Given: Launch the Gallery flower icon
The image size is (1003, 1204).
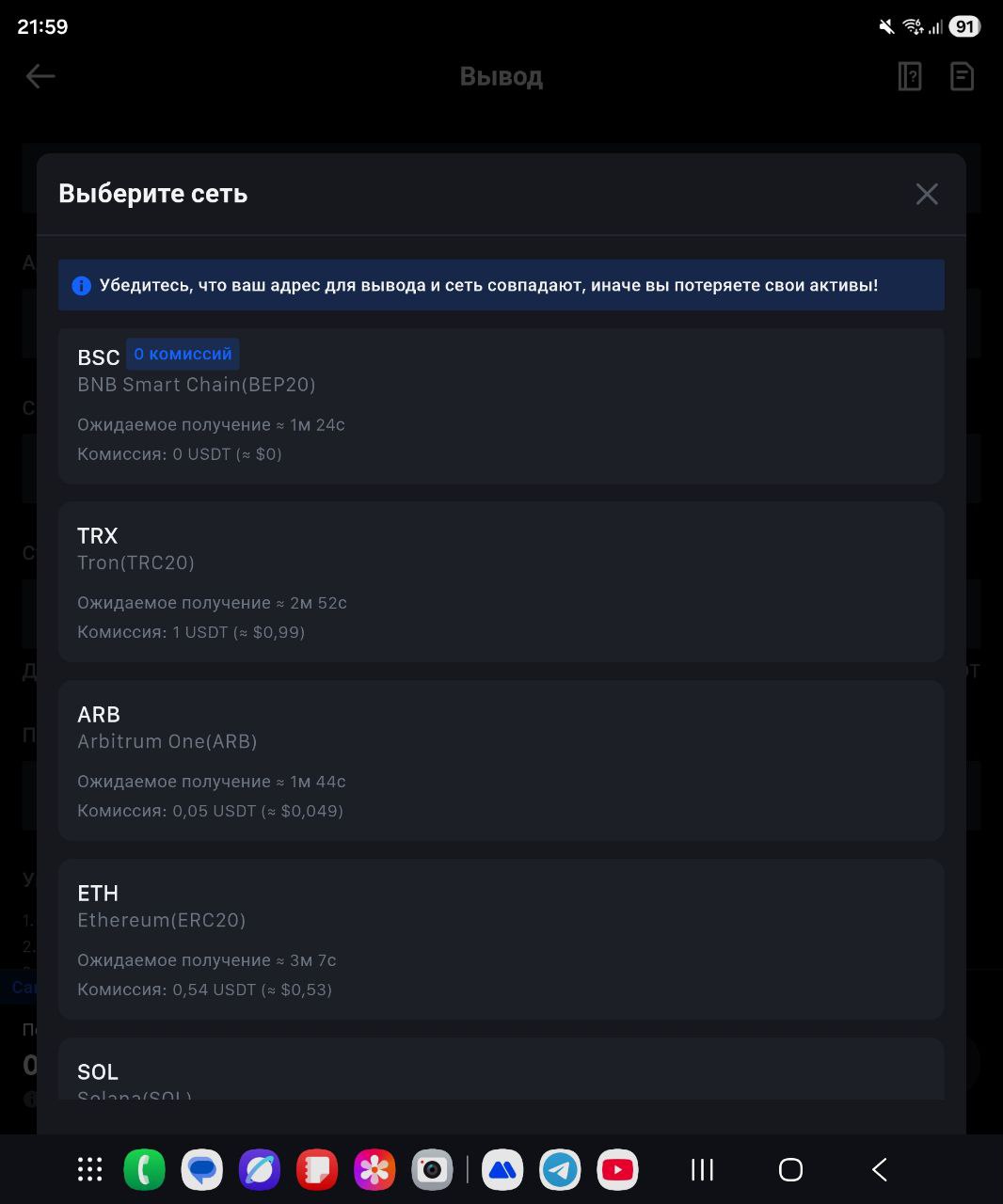Looking at the screenshot, I should coord(374,1170).
